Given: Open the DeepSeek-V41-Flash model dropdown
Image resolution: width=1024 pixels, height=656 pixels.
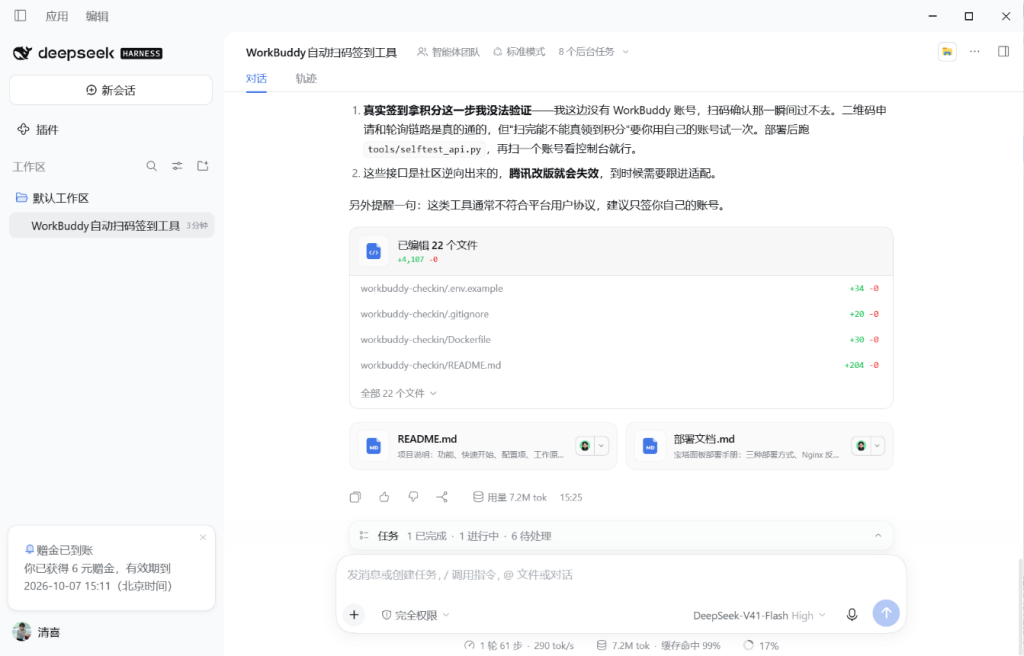Looking at the screenshot, I should [x=759, y=615].
